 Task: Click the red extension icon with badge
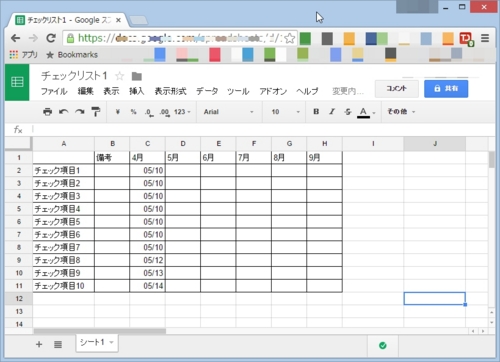coord(466,39)
